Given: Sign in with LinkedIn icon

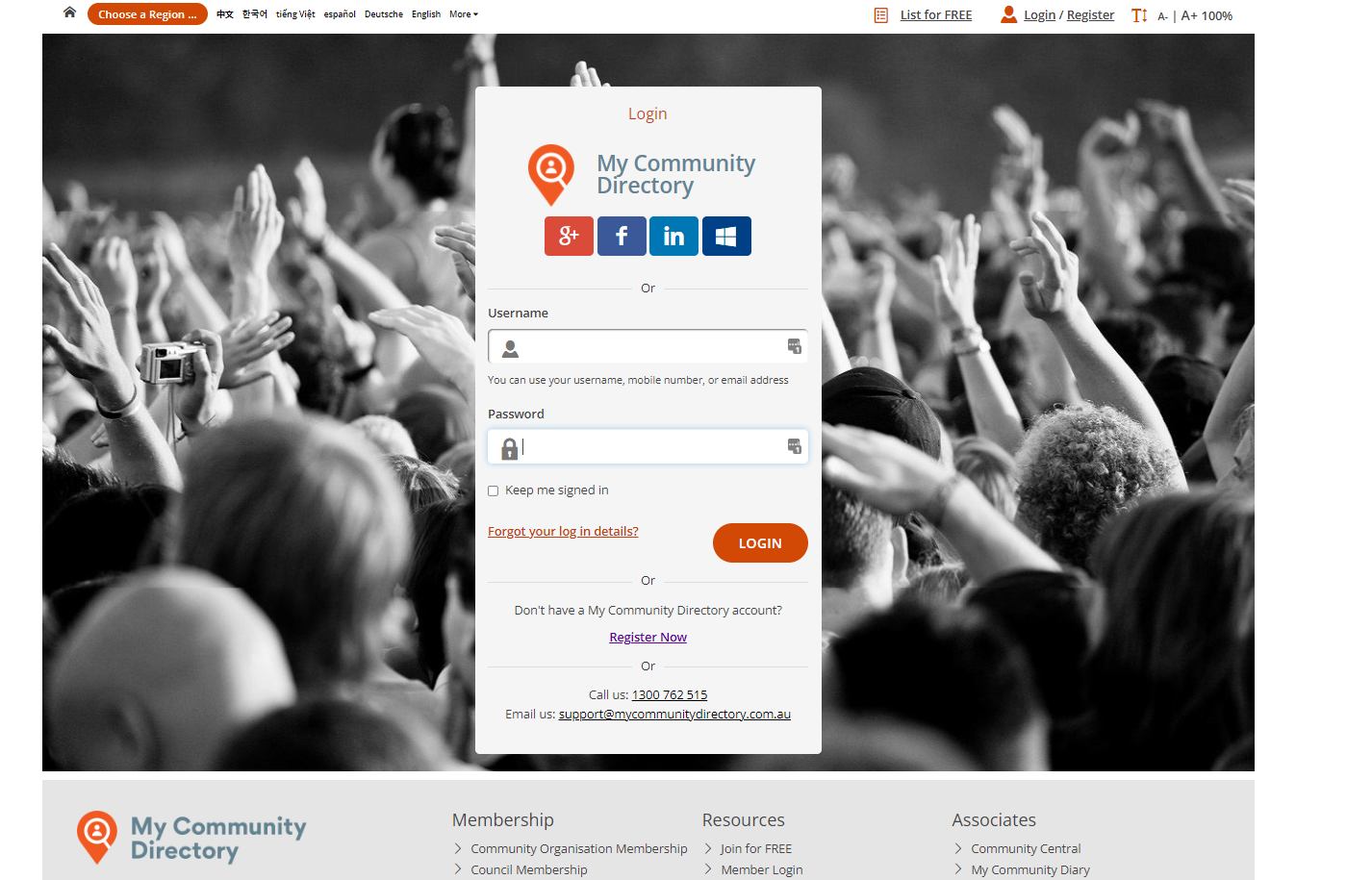Looking at the screenshot, I should click(x=673, y=236).
